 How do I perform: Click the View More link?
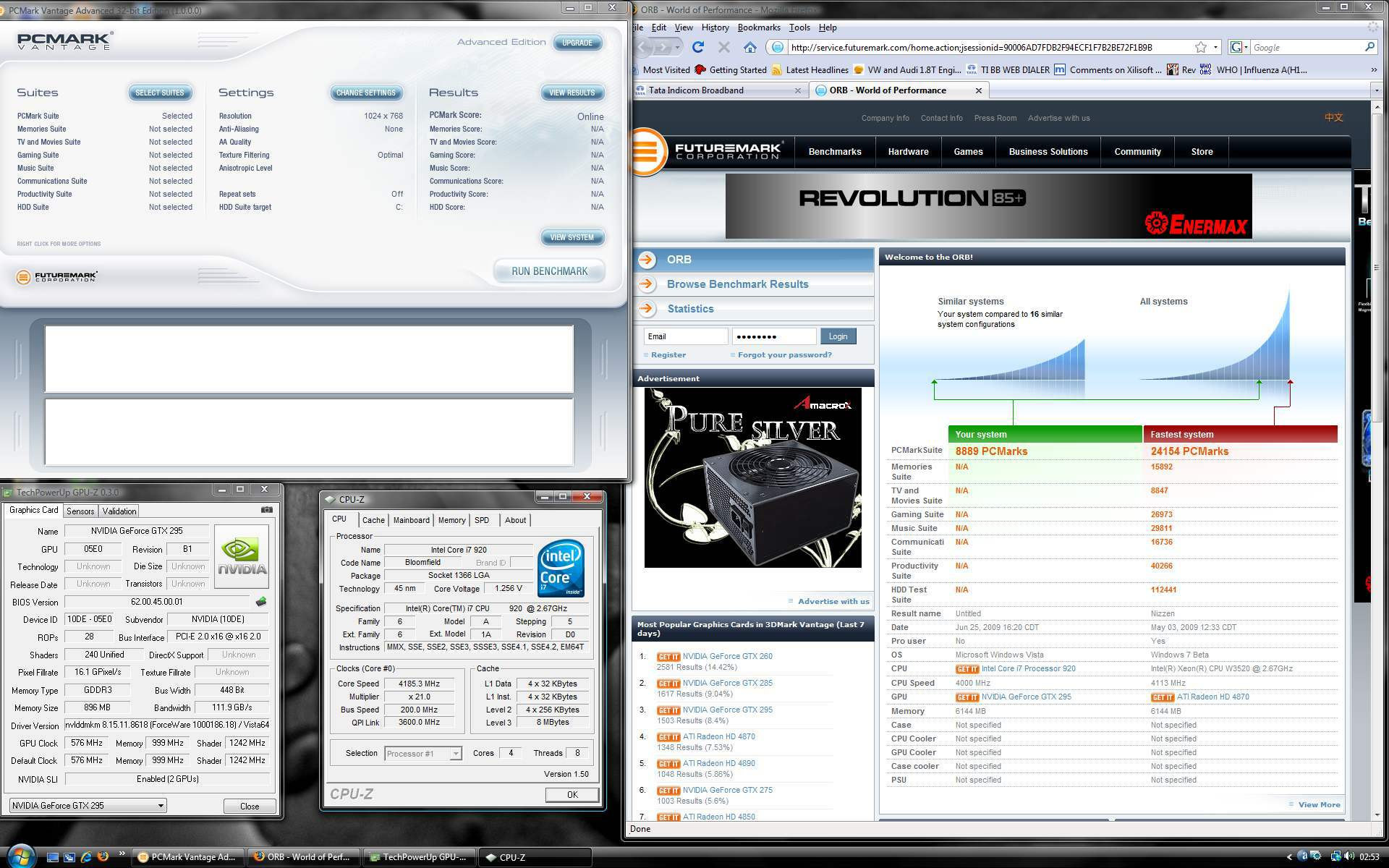pos(1319,804)
